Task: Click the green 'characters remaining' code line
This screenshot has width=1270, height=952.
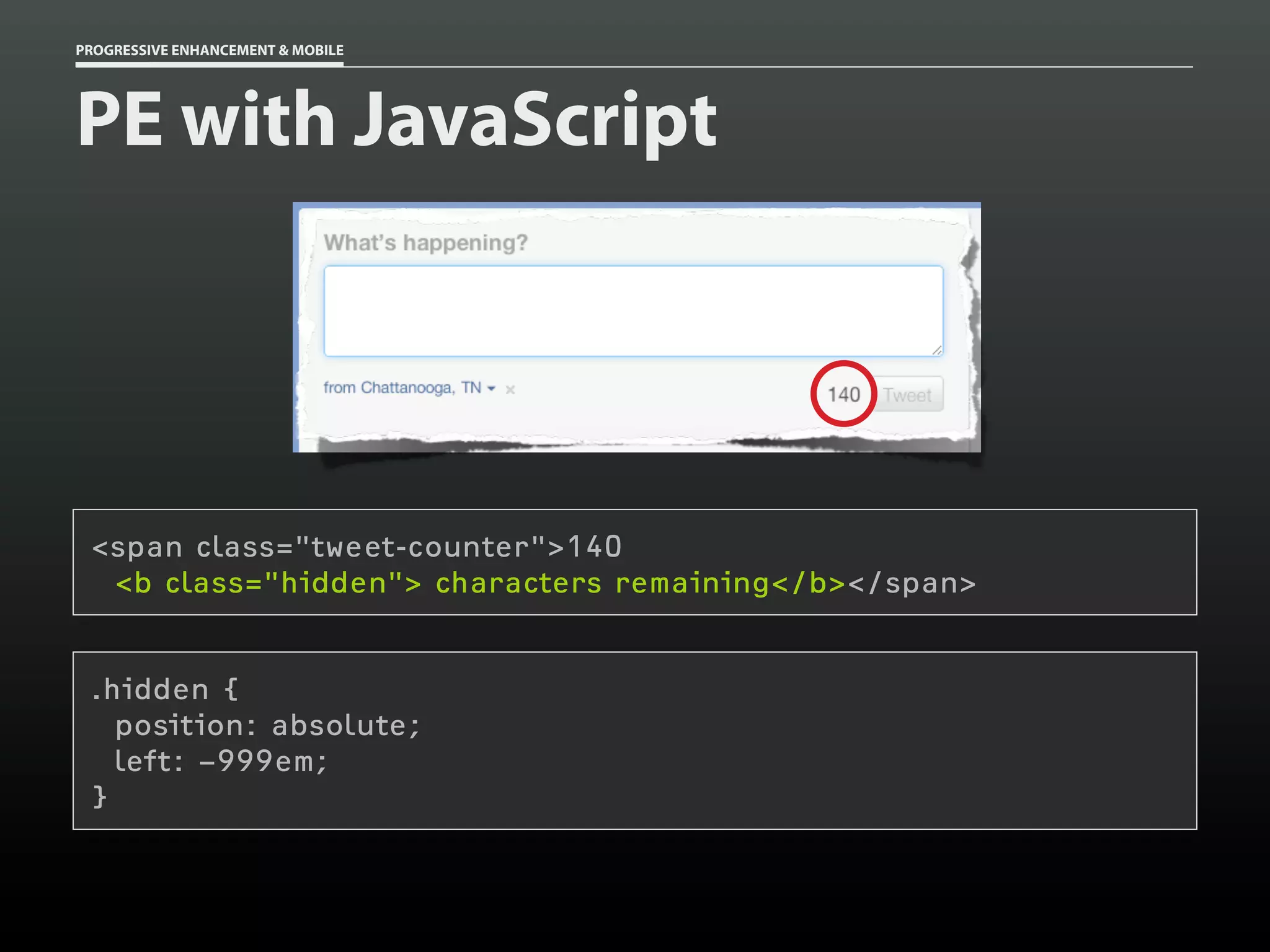Action: 481,583
